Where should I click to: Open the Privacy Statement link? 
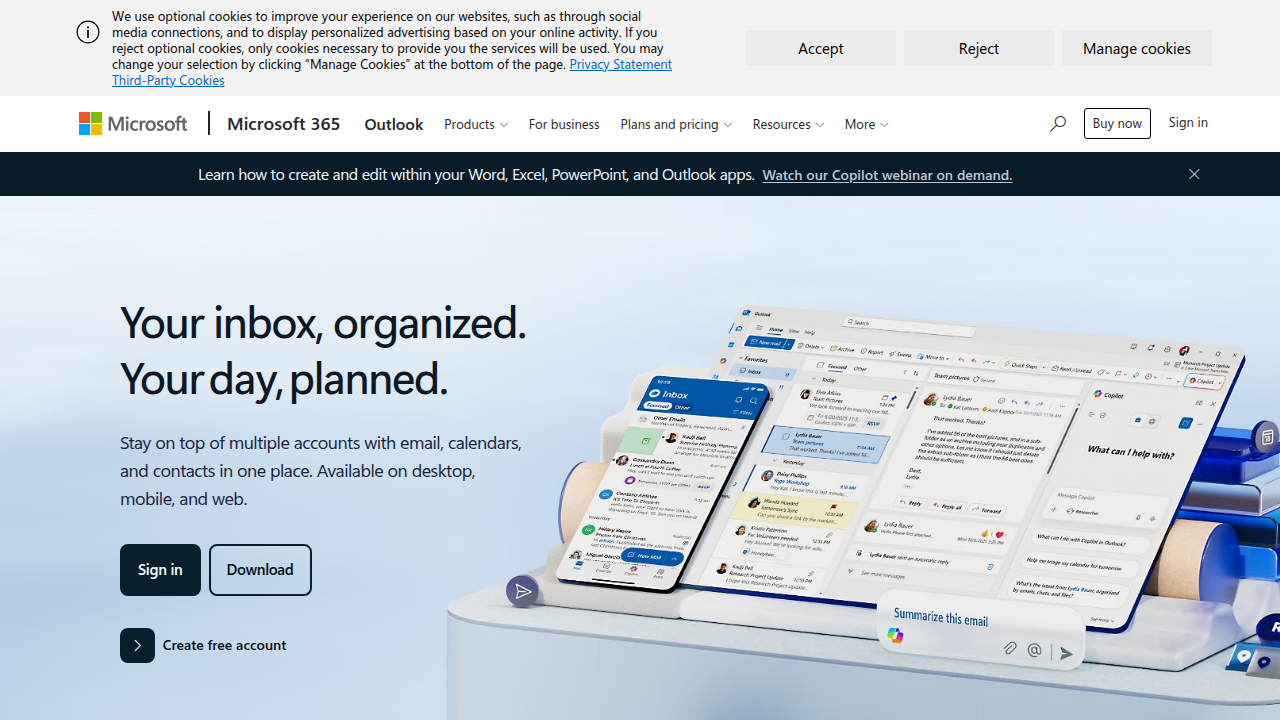tap(620, 64)
